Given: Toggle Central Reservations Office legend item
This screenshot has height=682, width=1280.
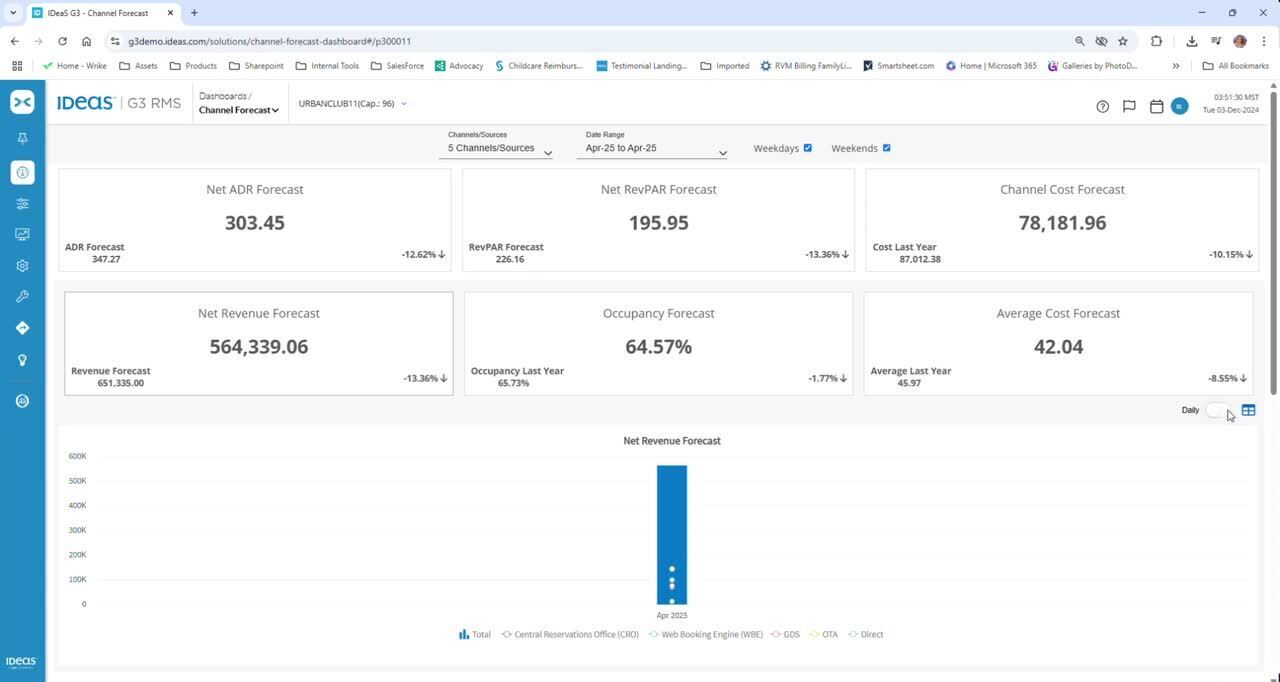Looking at the screenshot, I should (569, 634).
